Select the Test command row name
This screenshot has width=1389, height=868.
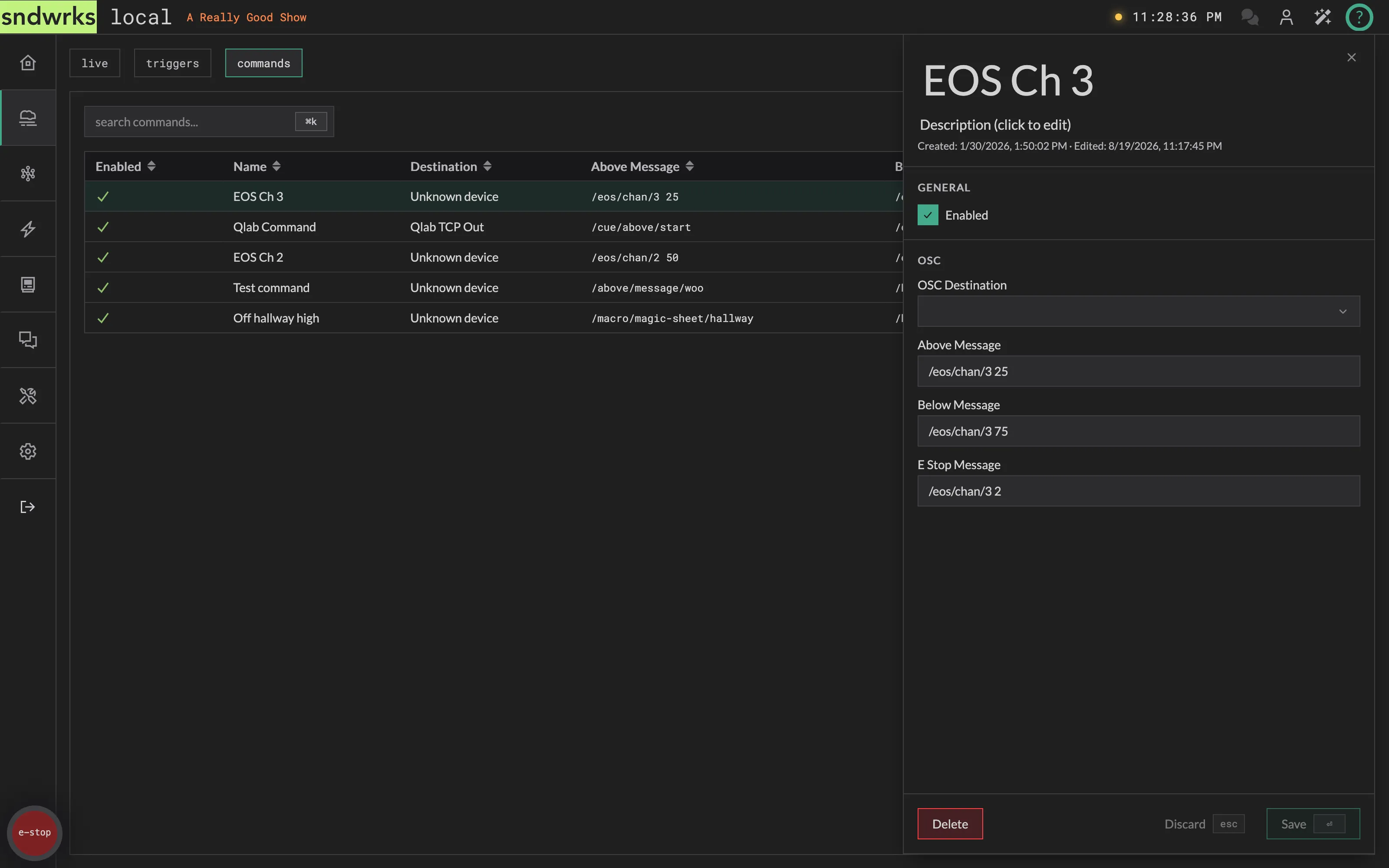[x=271, y=288]
